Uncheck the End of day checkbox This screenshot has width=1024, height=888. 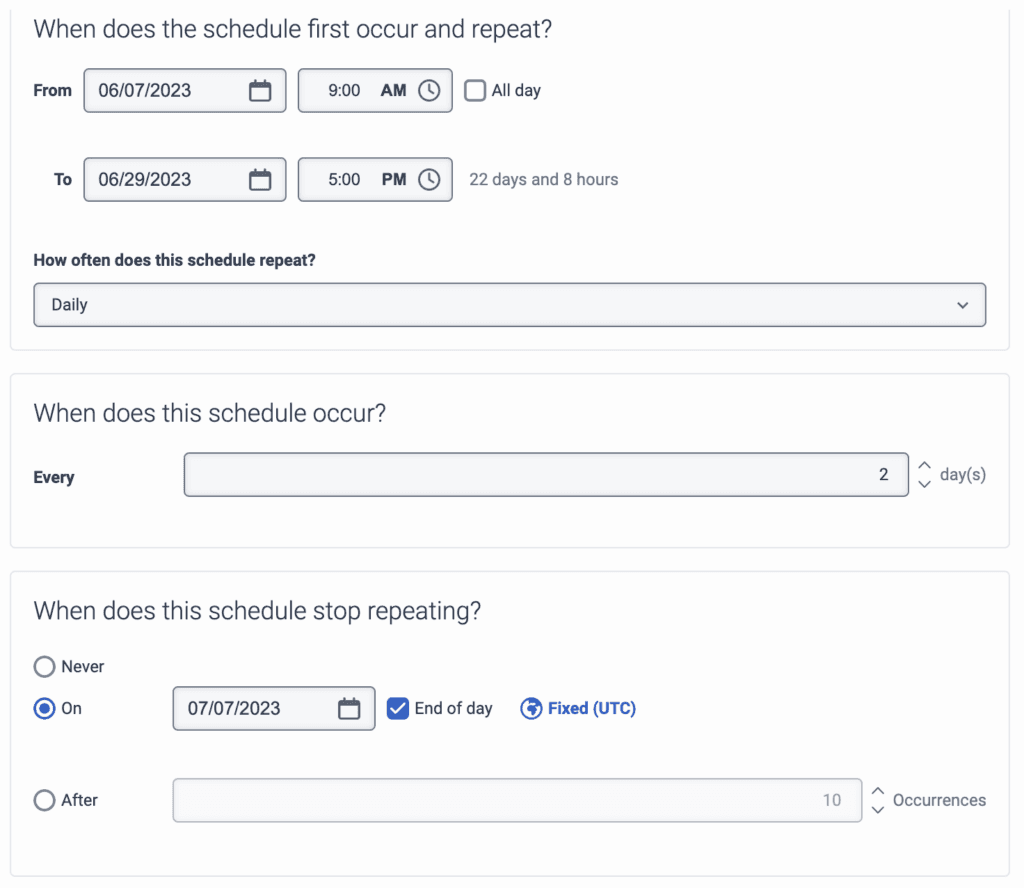[398, 708]
